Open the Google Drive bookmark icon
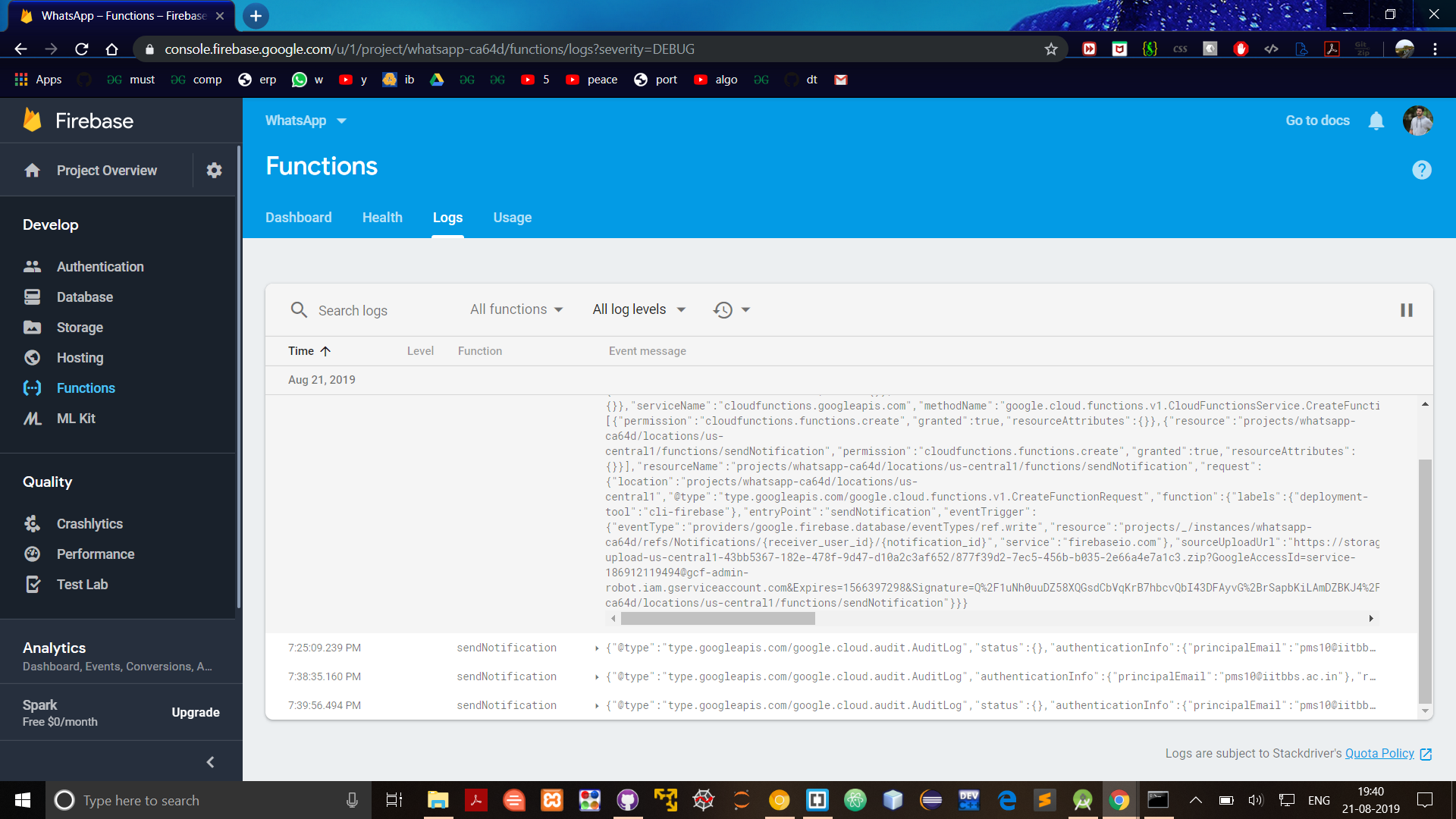The image size is (1456, 819). click(437, 80)
